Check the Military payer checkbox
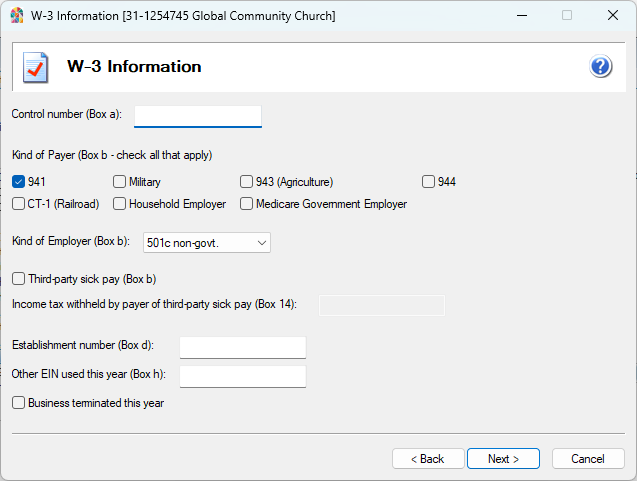 click(x=120, y=182)
